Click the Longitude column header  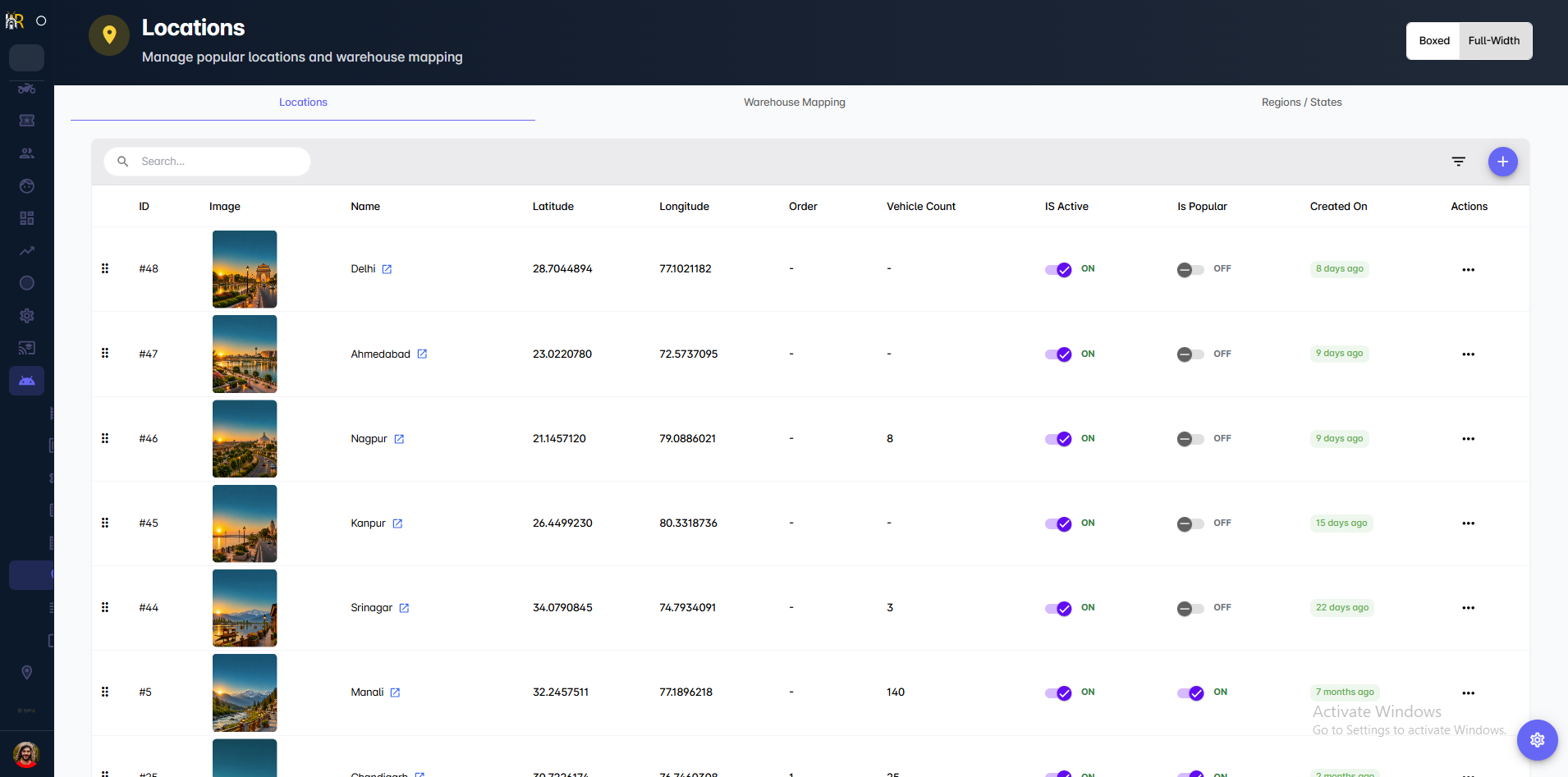684,207
